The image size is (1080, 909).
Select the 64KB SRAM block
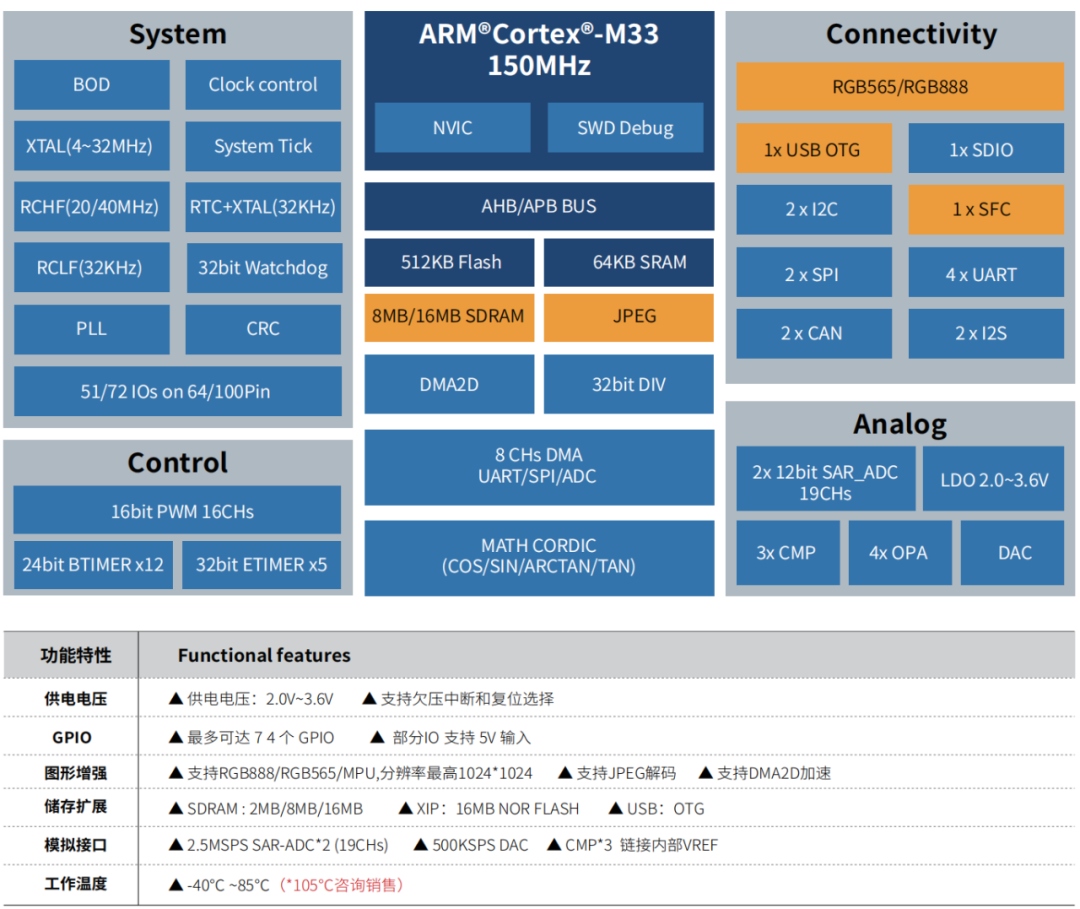(x=629, y=262)
